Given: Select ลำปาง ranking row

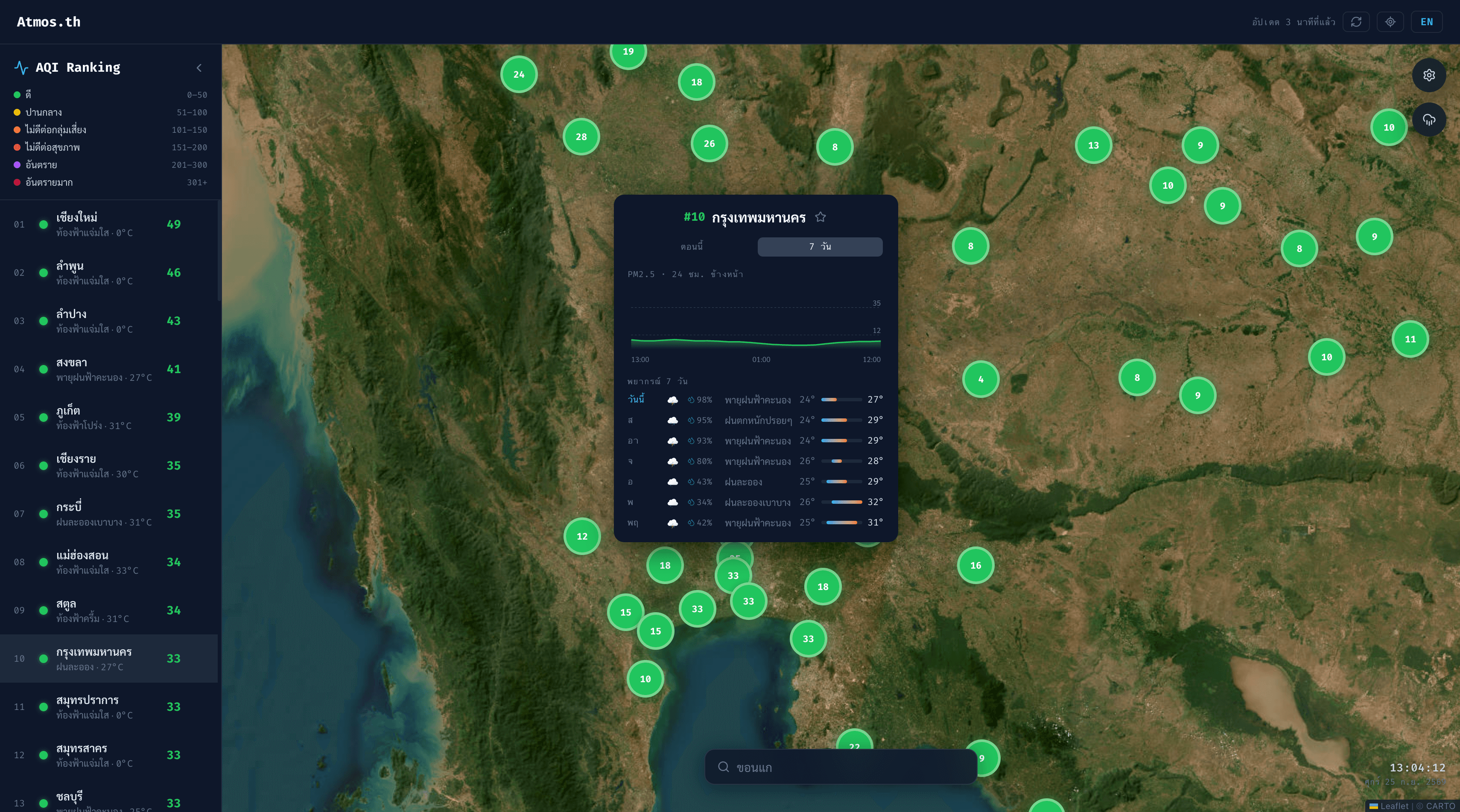Looking at the screenshot, I should pyautogui.click(x=109, y=321).
